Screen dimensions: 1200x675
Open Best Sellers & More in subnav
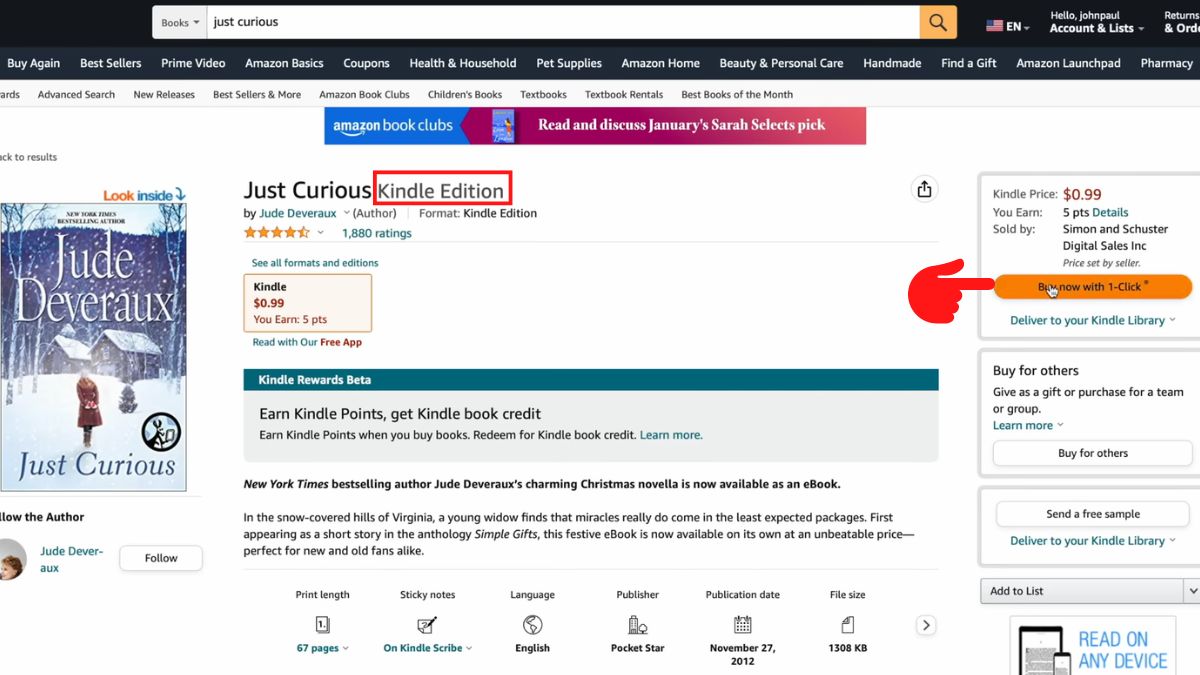pyautogui.click(x=257, y=95)
